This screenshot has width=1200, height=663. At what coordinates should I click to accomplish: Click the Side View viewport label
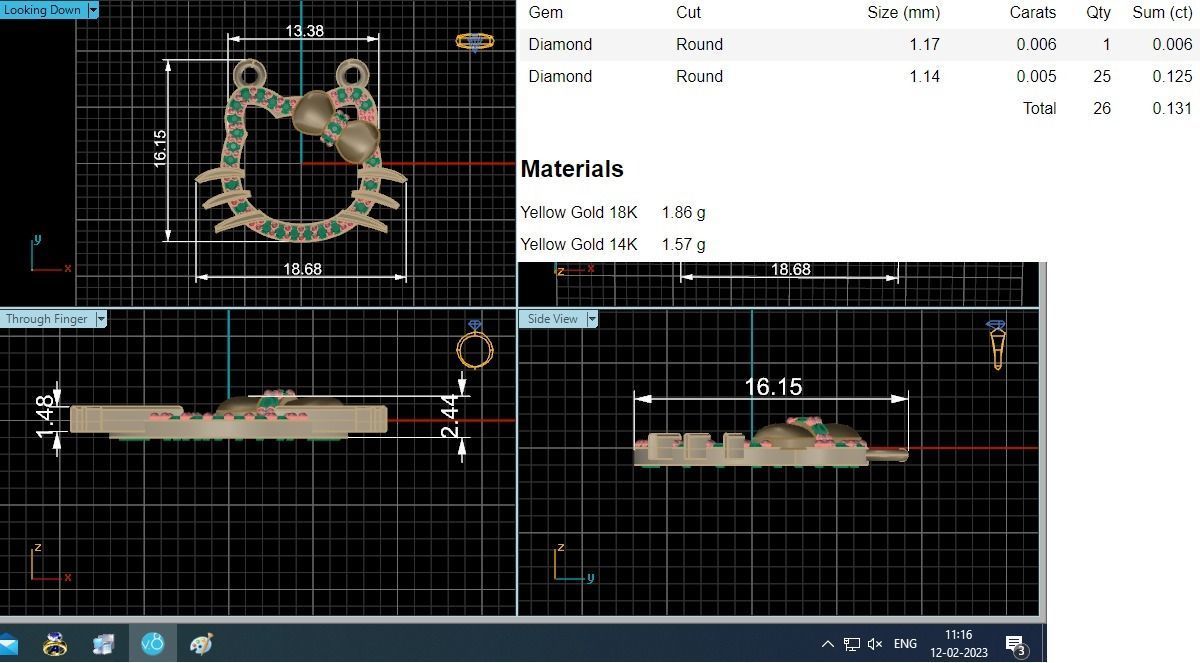pyautogui.click(x=552, y=319)
